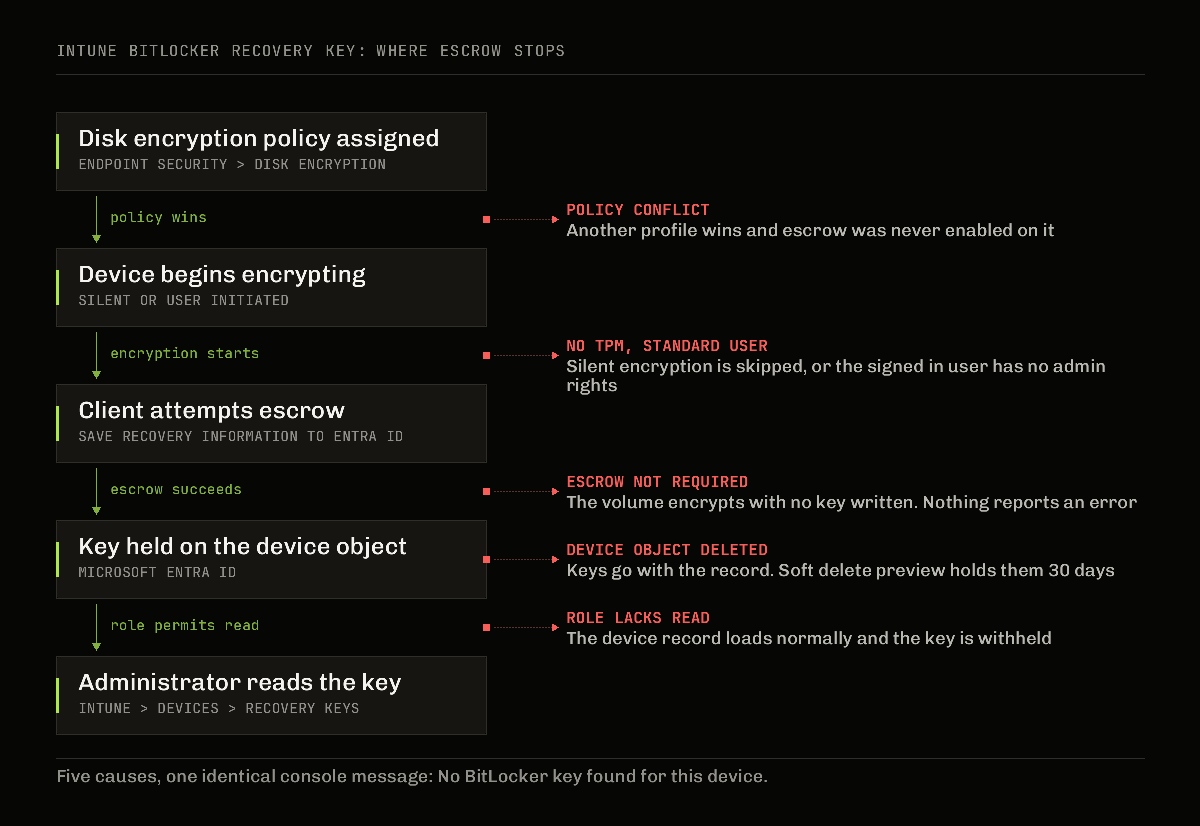Click the green arrow labeled role permits read

click(x=96, y=627)
